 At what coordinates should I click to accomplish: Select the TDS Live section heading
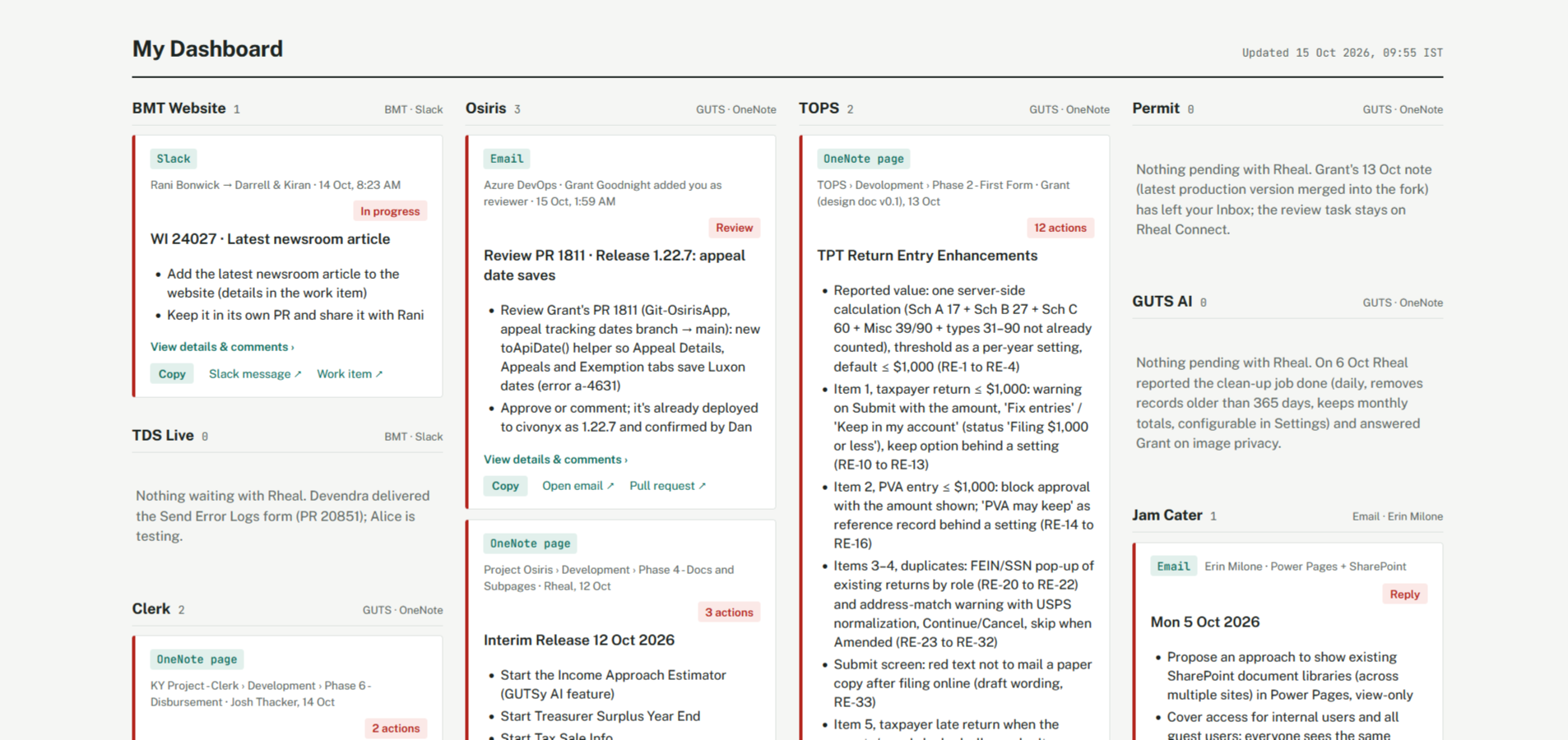pos(163,436)
